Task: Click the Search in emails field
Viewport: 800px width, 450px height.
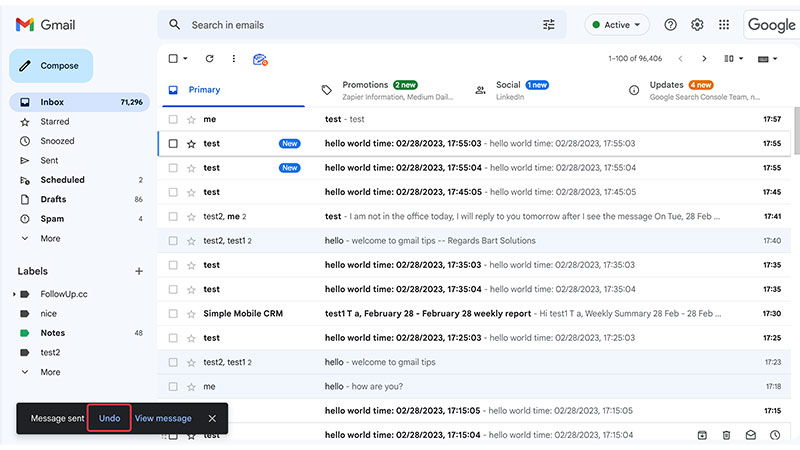Action: point(362,24)
